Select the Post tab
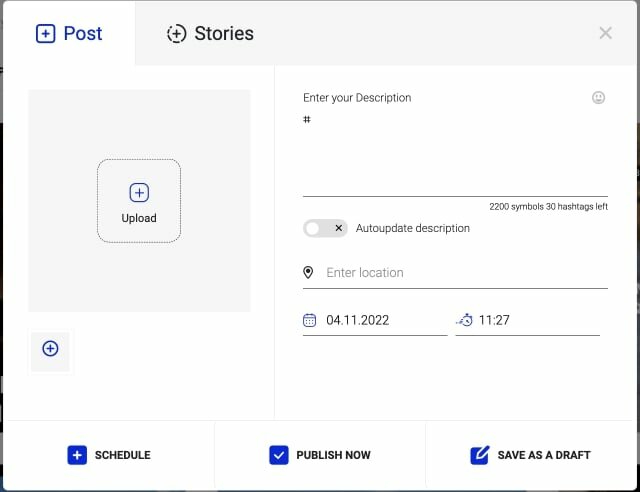This screenshot has height=492, width=640. [69, 33]
